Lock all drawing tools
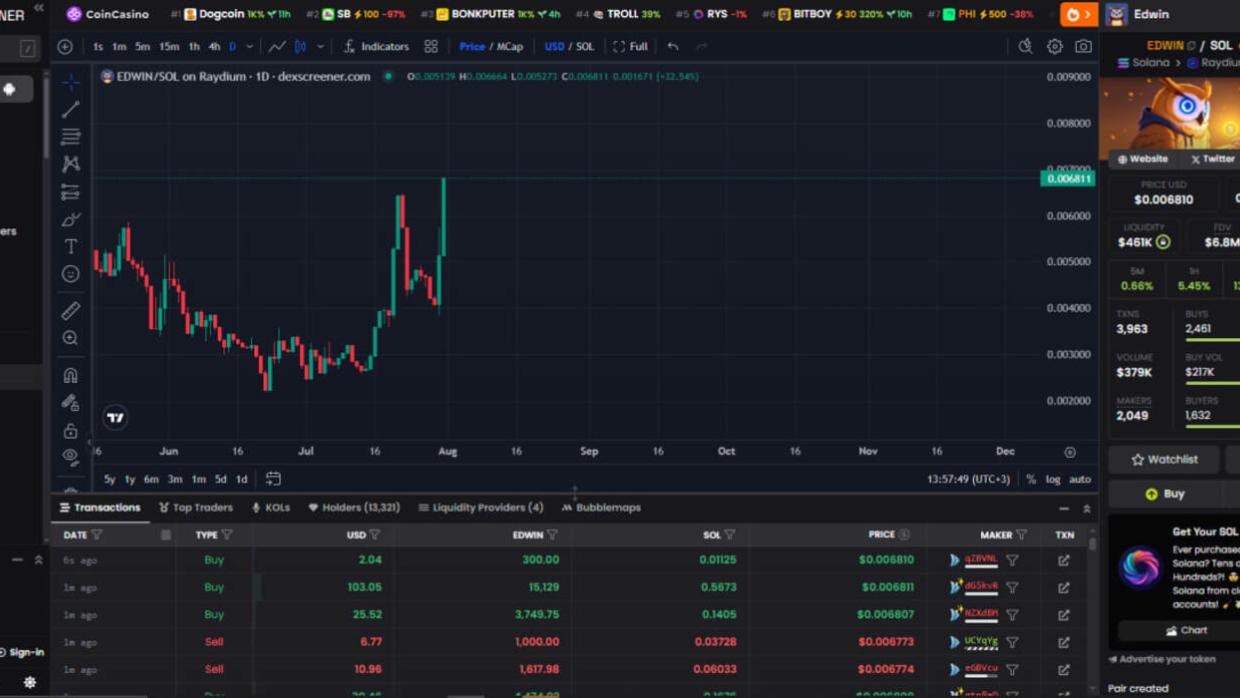 (x=70, y=431)
